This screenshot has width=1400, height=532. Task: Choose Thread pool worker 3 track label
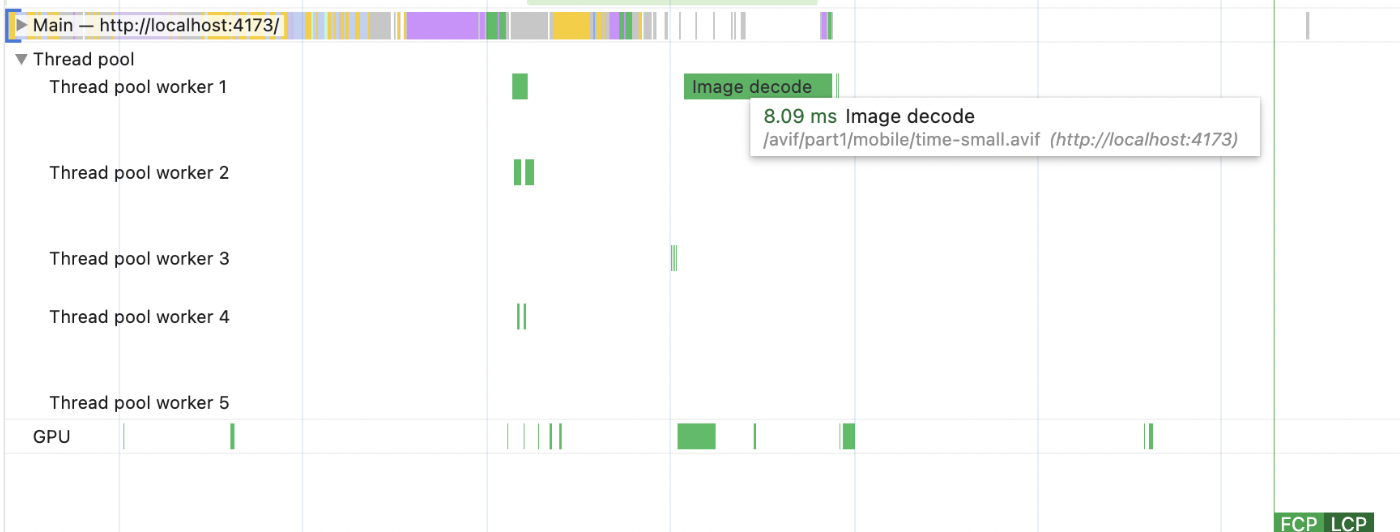pos(139,259)
